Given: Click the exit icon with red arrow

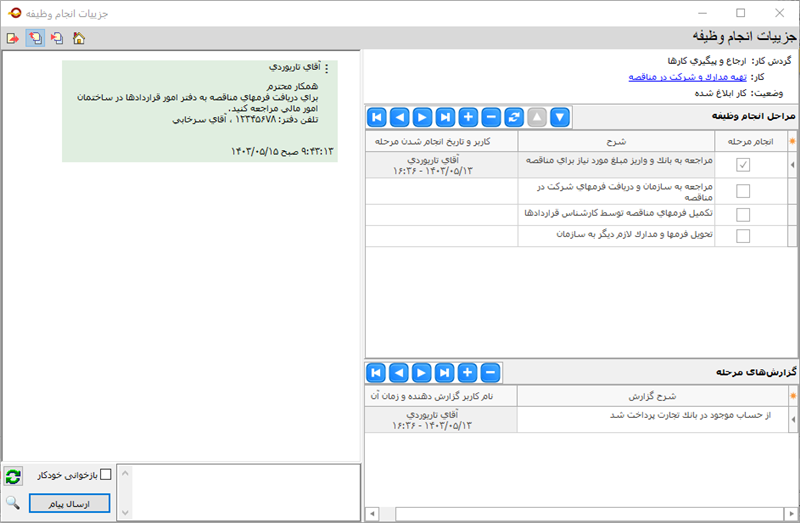Looking at the screenshot, I should (x=13, y=38).
